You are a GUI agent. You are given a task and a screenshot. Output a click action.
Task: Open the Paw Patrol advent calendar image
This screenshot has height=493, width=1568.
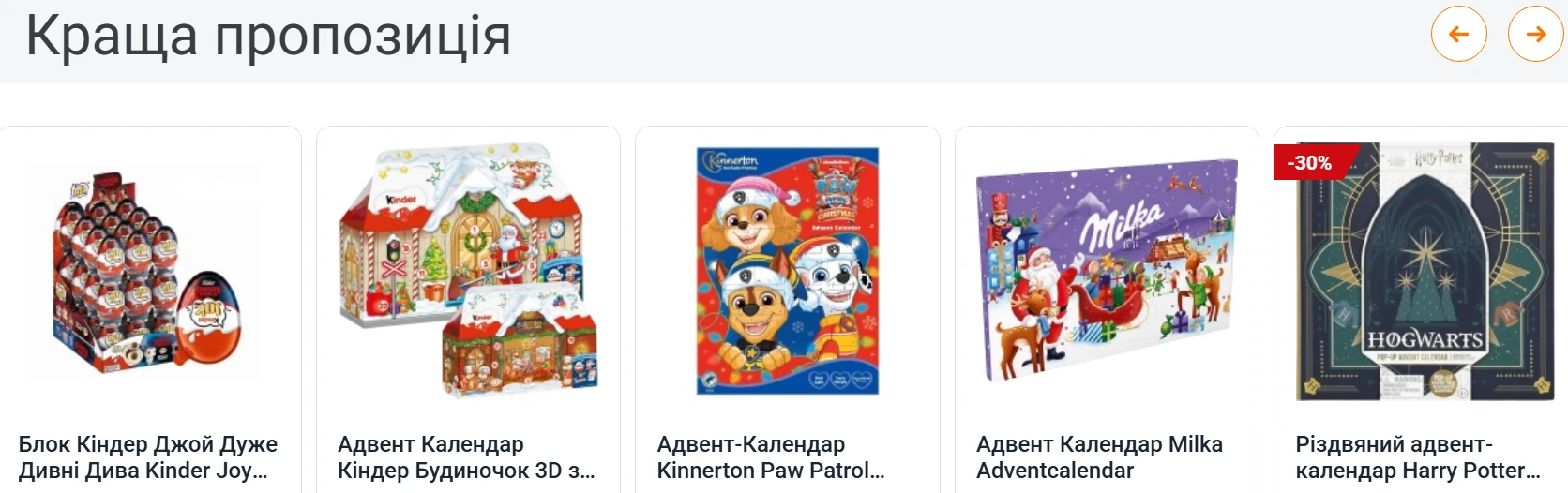tap(788, 271)
